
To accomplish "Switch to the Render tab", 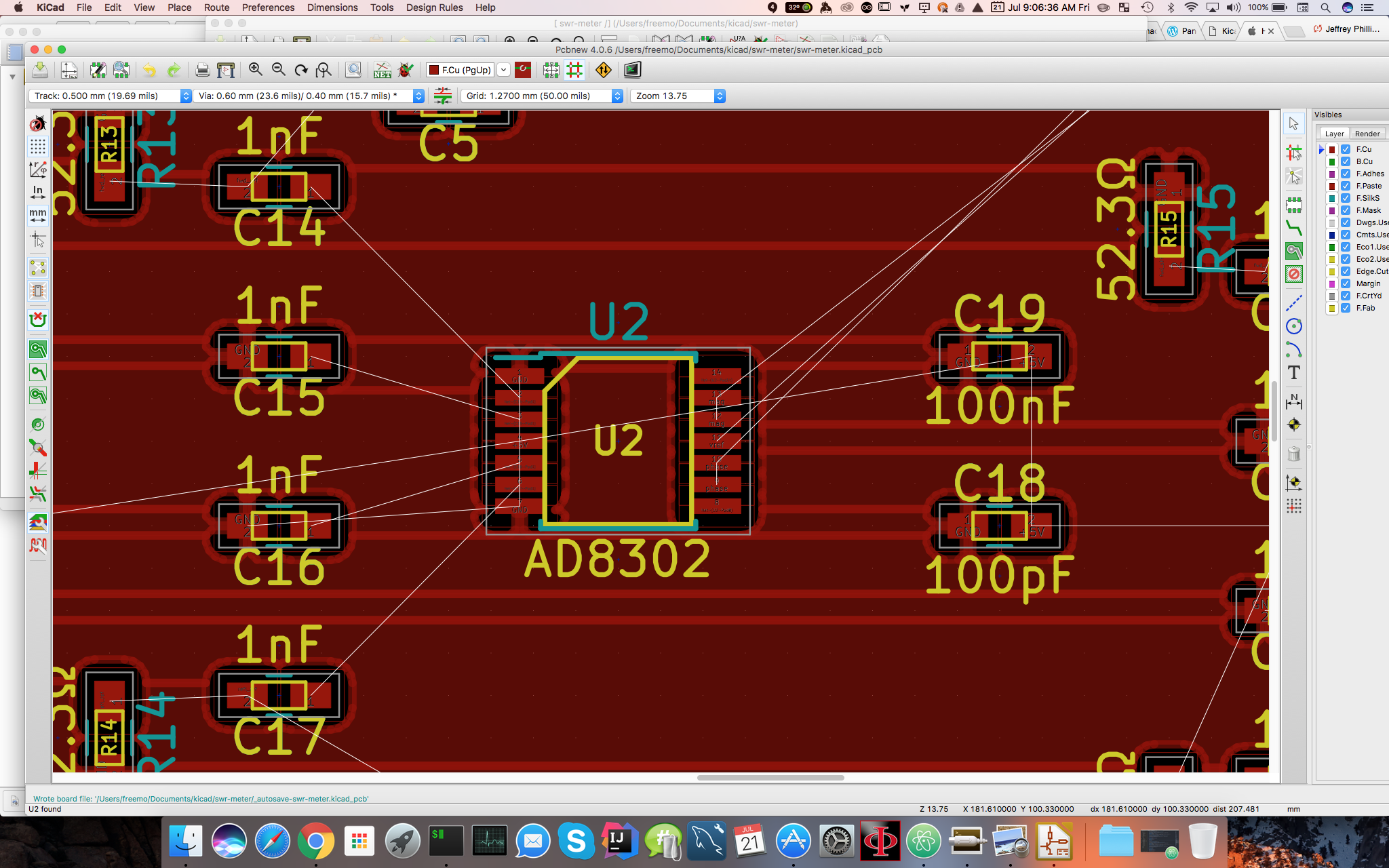I will (x=1367, y=134).
